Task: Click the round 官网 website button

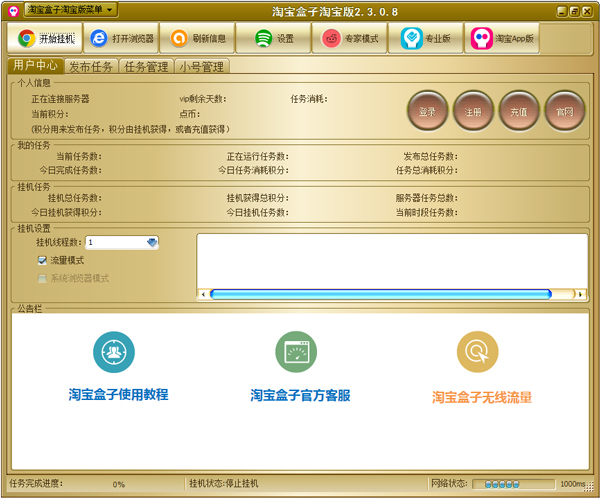Action: 565,111
